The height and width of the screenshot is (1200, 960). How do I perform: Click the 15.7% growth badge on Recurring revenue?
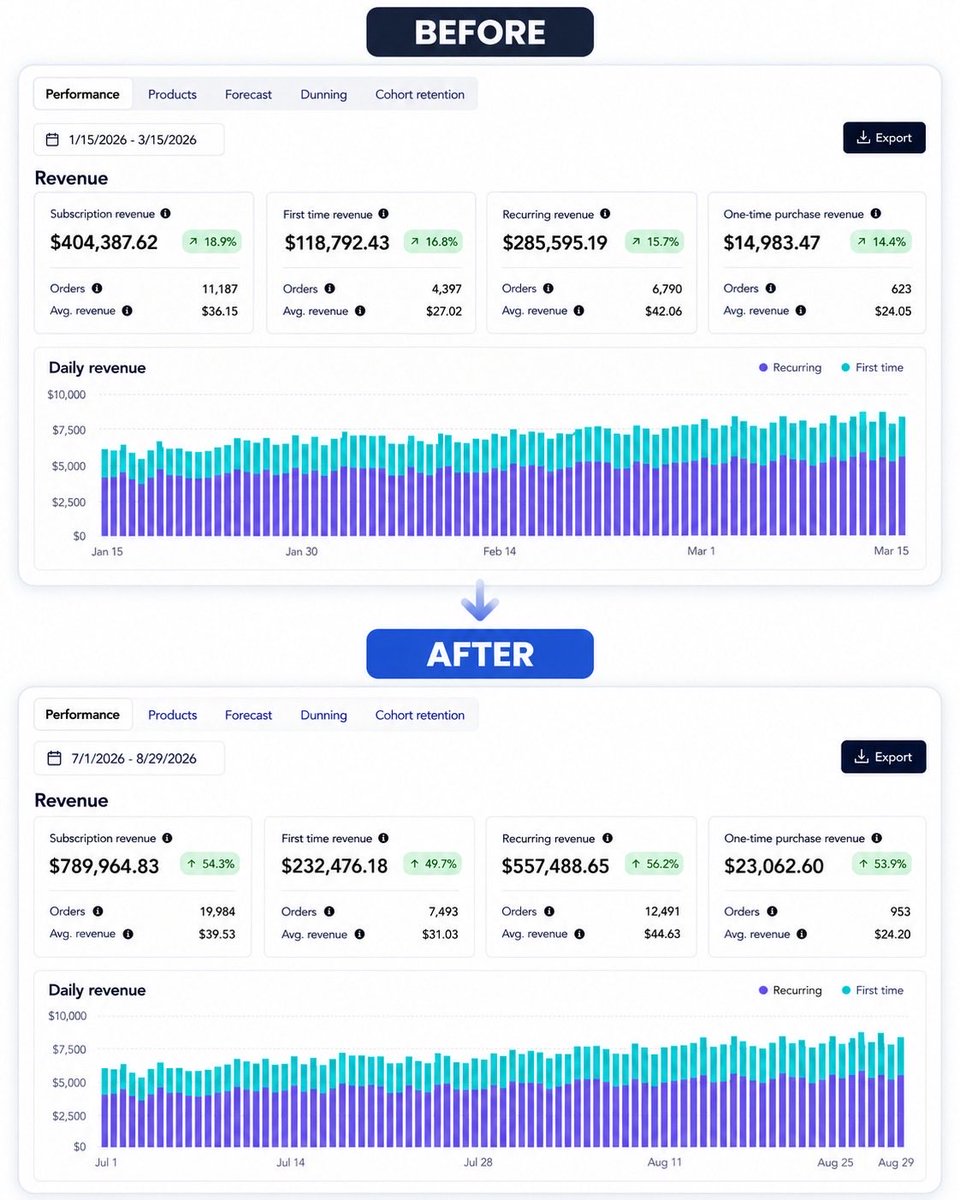tap(654, 242)
